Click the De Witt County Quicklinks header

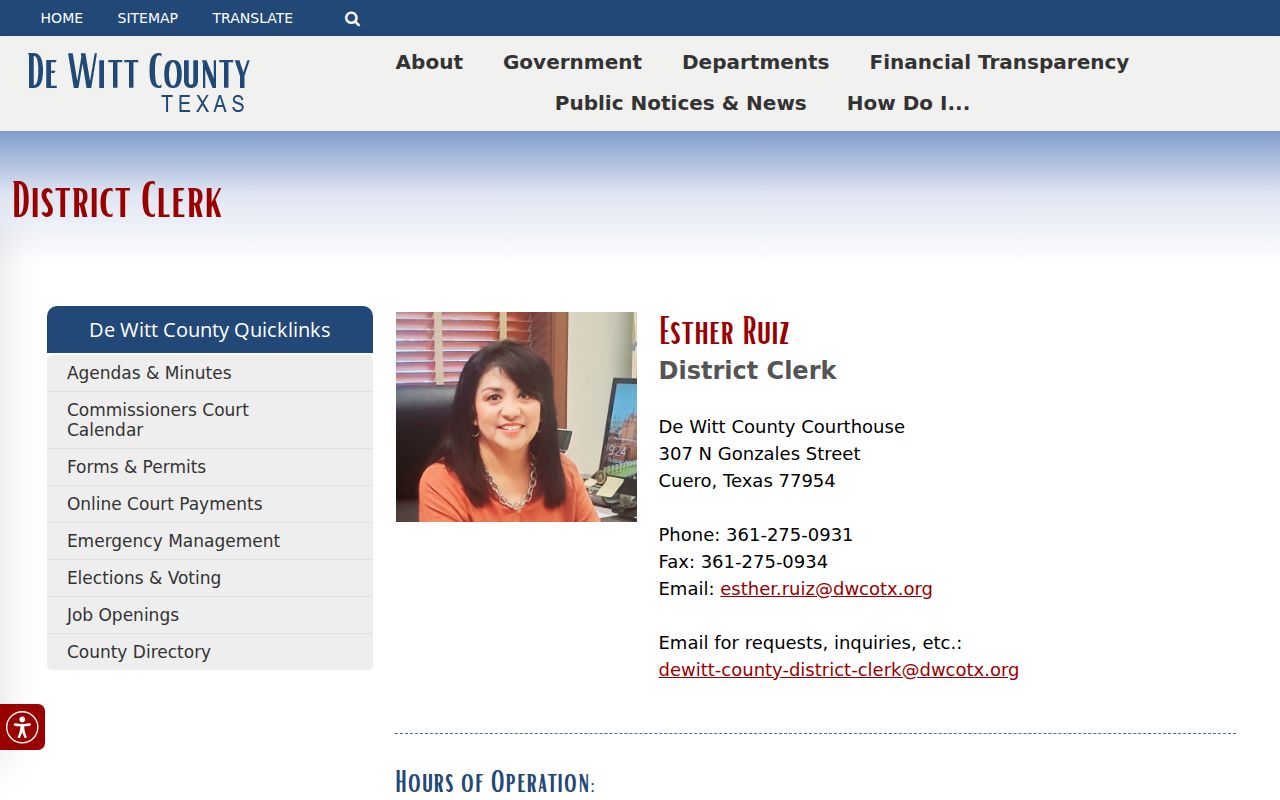click(210, 330)
